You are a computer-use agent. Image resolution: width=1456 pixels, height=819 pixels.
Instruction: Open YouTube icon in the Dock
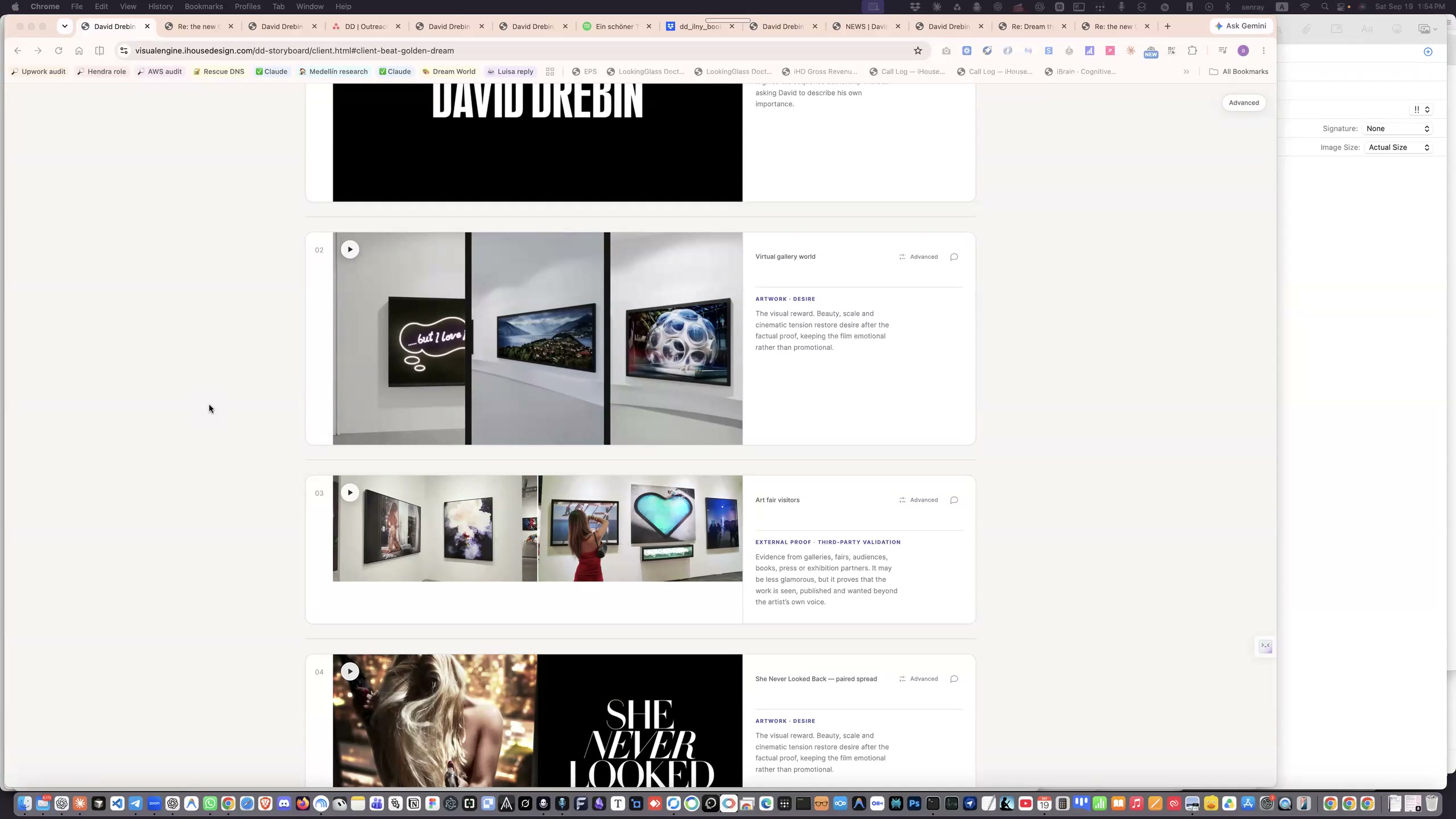(1025, 804)
